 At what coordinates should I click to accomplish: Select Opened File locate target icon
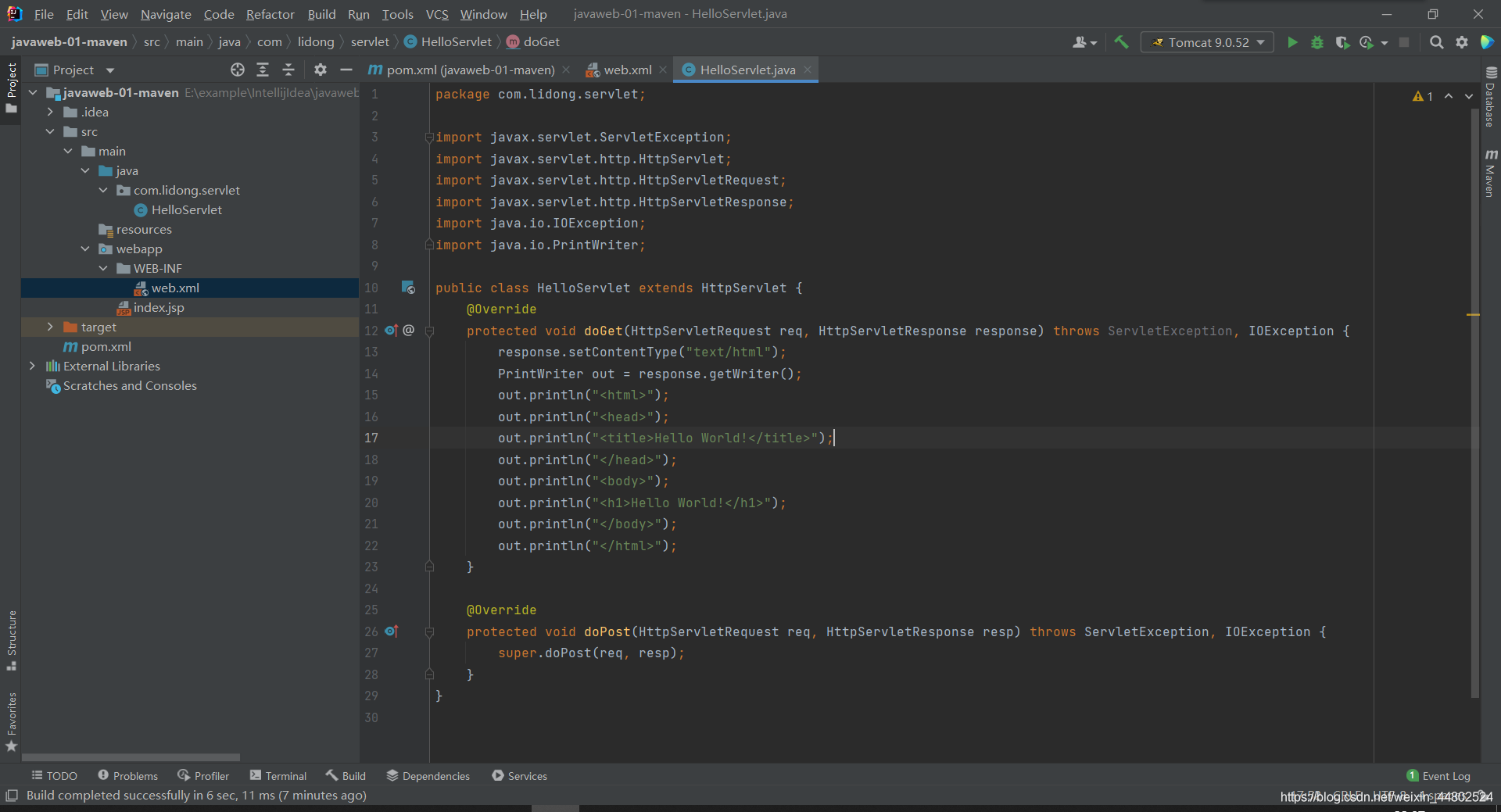click(238, 70)
